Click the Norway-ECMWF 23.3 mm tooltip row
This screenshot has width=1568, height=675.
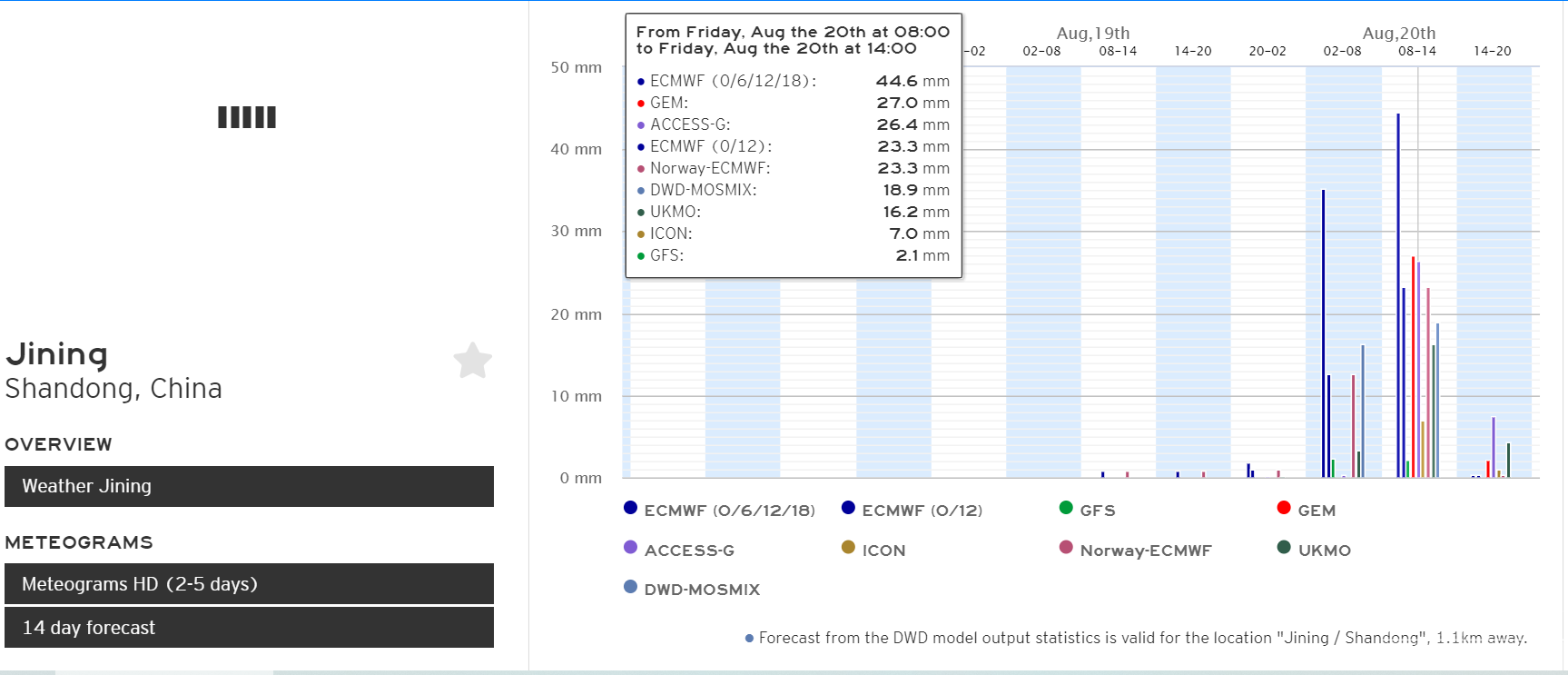coord(794,168)
